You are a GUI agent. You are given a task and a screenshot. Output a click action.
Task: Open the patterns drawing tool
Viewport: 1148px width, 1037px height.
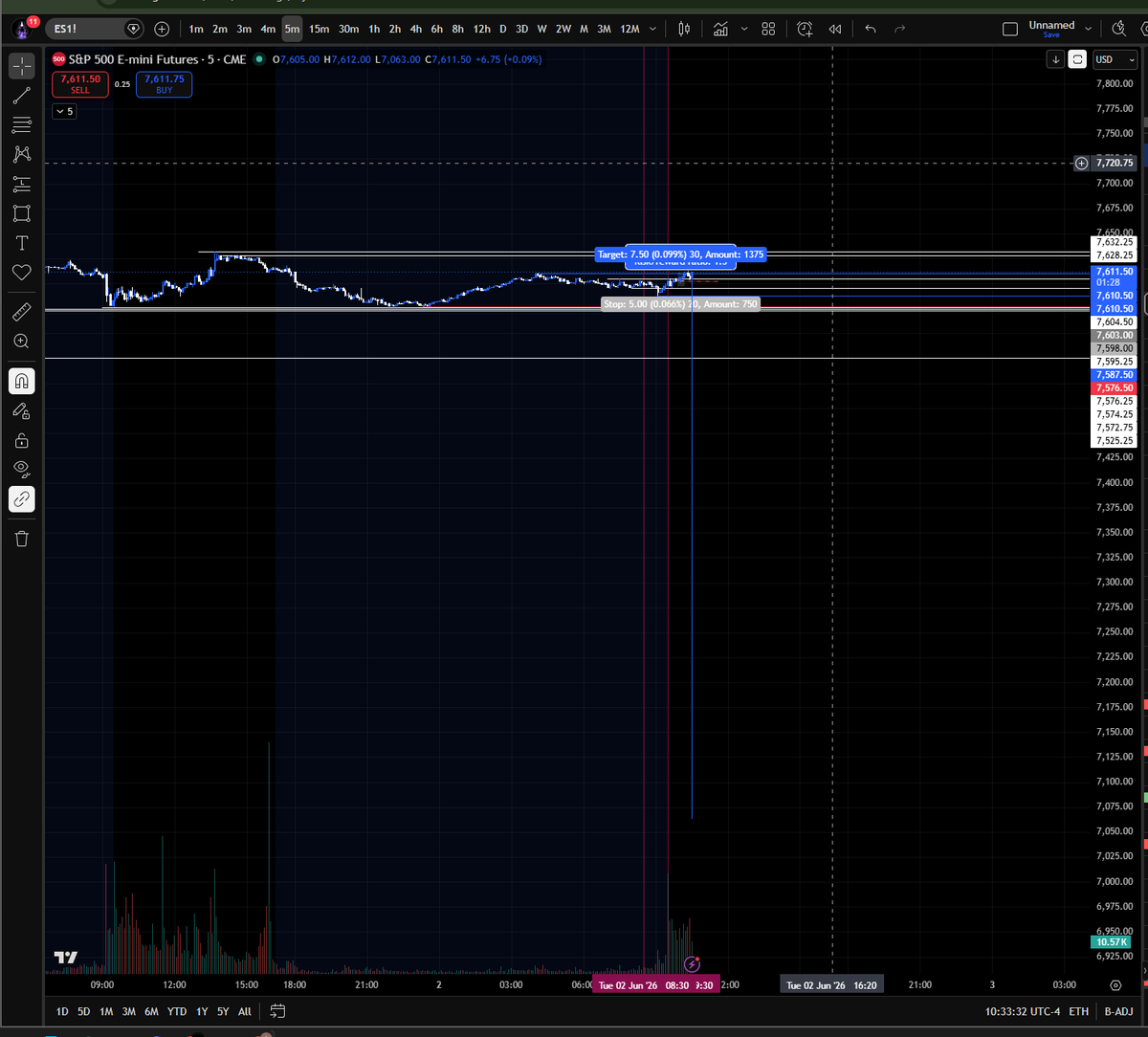coord(22,154)
